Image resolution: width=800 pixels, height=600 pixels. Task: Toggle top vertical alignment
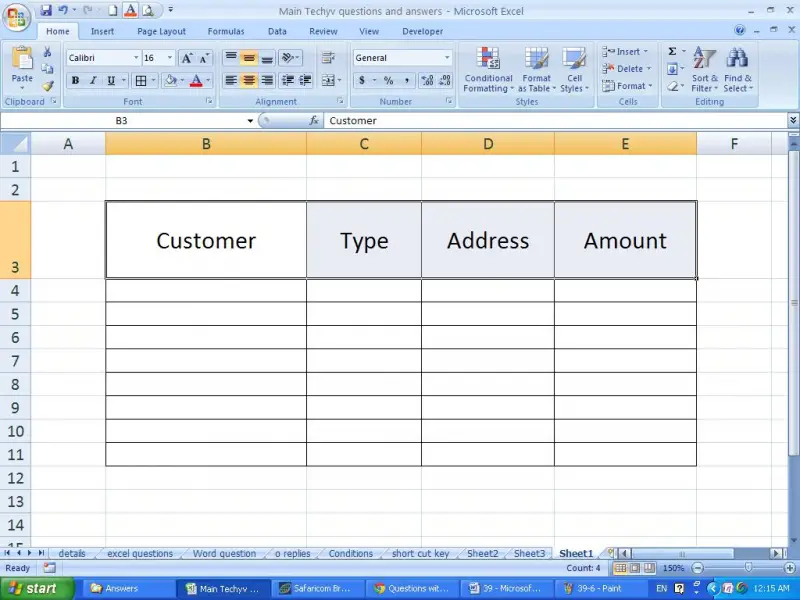point(231,58)
